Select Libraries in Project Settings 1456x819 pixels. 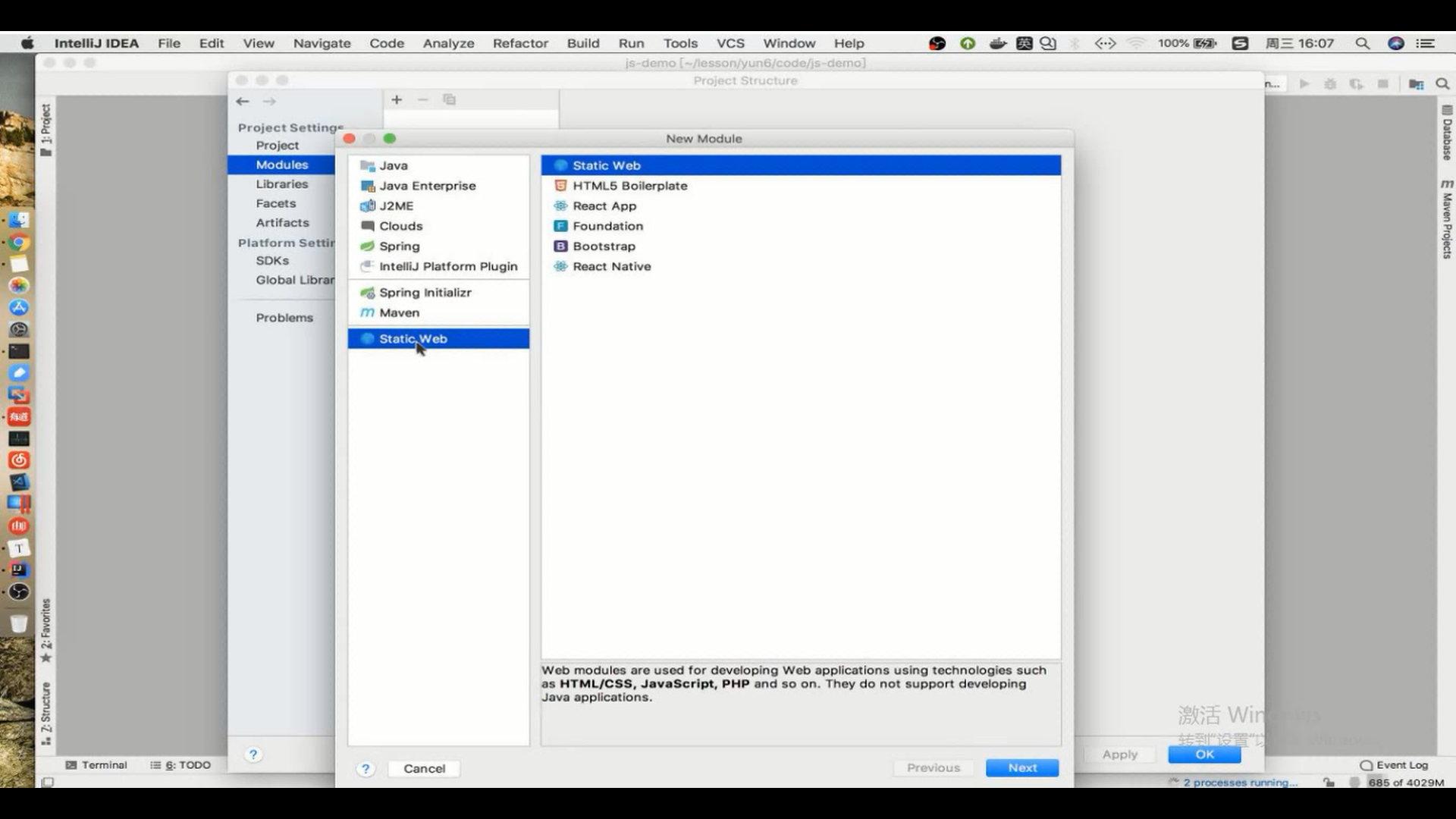click(281, 184)
